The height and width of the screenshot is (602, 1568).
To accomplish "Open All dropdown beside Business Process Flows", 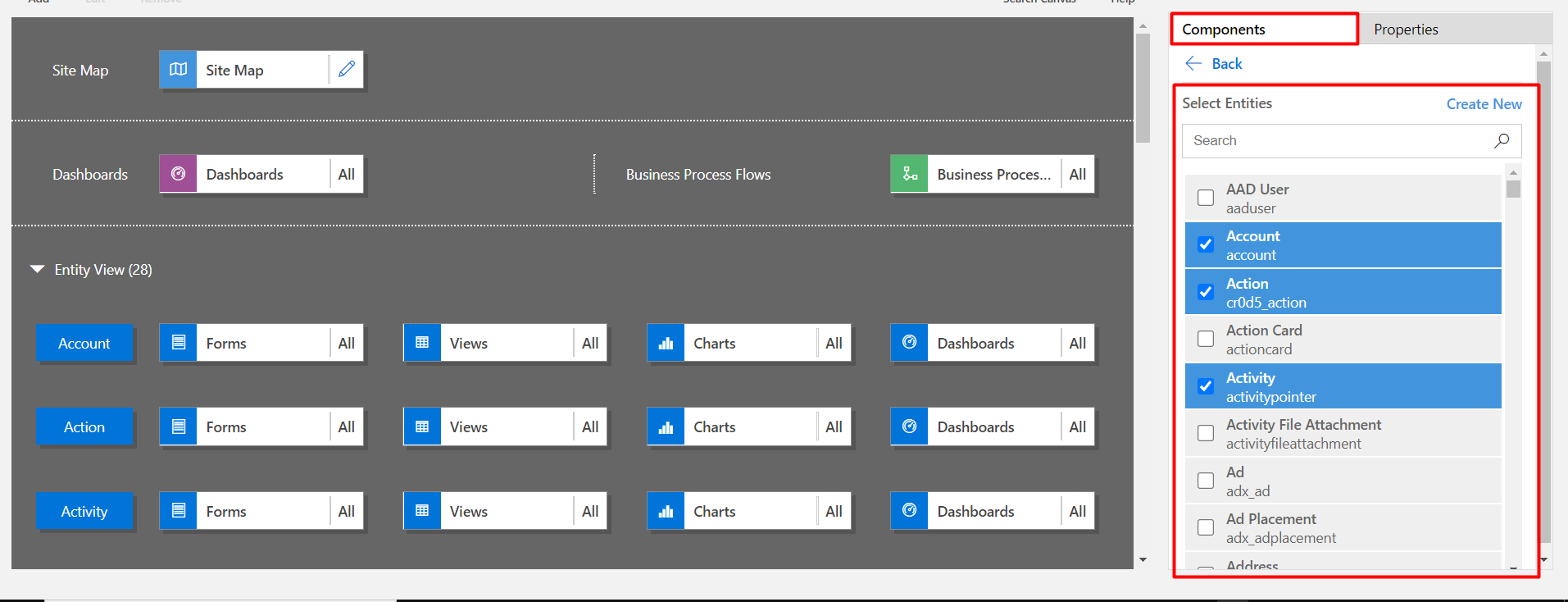I will [1077, 174].
